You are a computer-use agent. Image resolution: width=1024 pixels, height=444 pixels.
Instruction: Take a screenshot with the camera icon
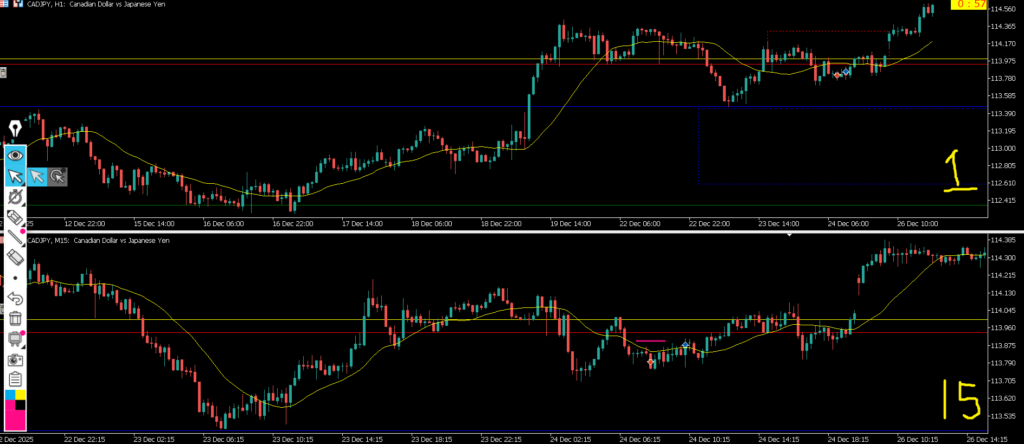click(15, 360)
